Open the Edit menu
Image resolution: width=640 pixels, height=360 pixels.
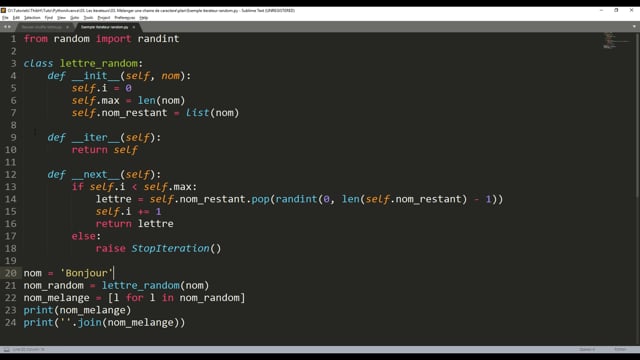pyautogui.click(x=16, y=18)
